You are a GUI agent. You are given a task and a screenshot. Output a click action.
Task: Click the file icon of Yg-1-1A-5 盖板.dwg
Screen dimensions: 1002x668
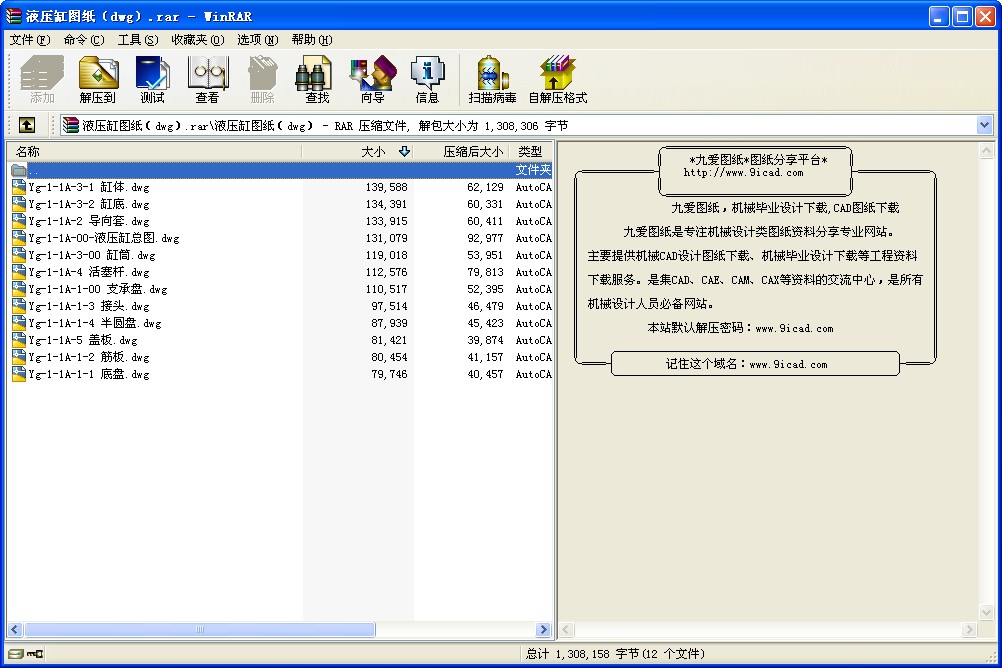[x=19, y=340]
